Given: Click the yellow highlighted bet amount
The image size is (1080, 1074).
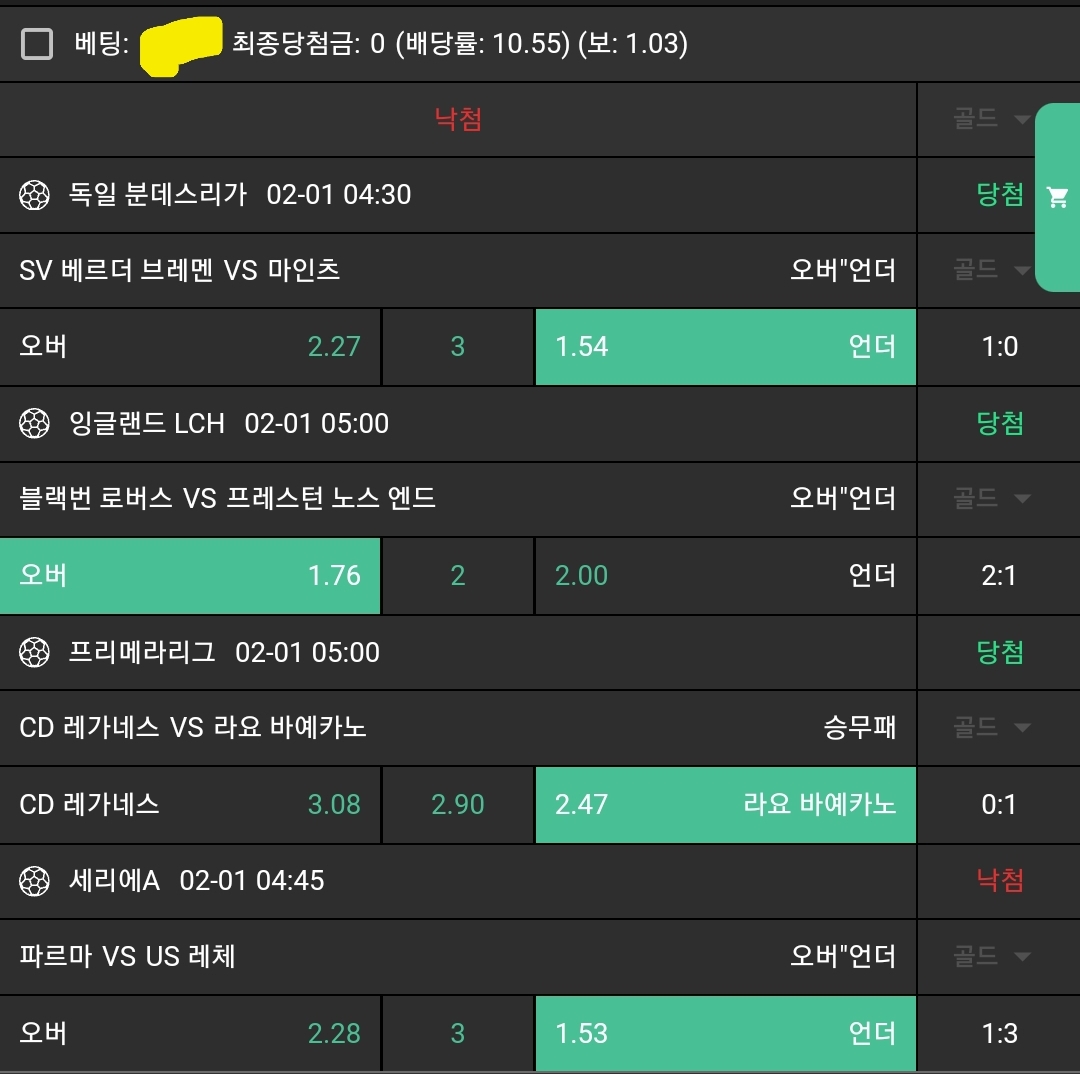Looking at the screenshot, I should point(180,45).
